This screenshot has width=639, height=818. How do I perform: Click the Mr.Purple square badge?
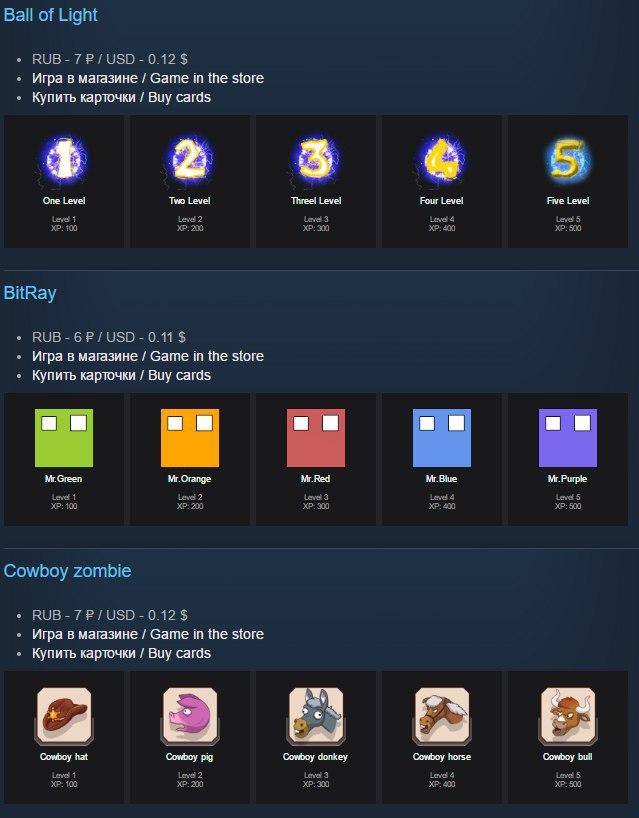click(x=568, y=438)
